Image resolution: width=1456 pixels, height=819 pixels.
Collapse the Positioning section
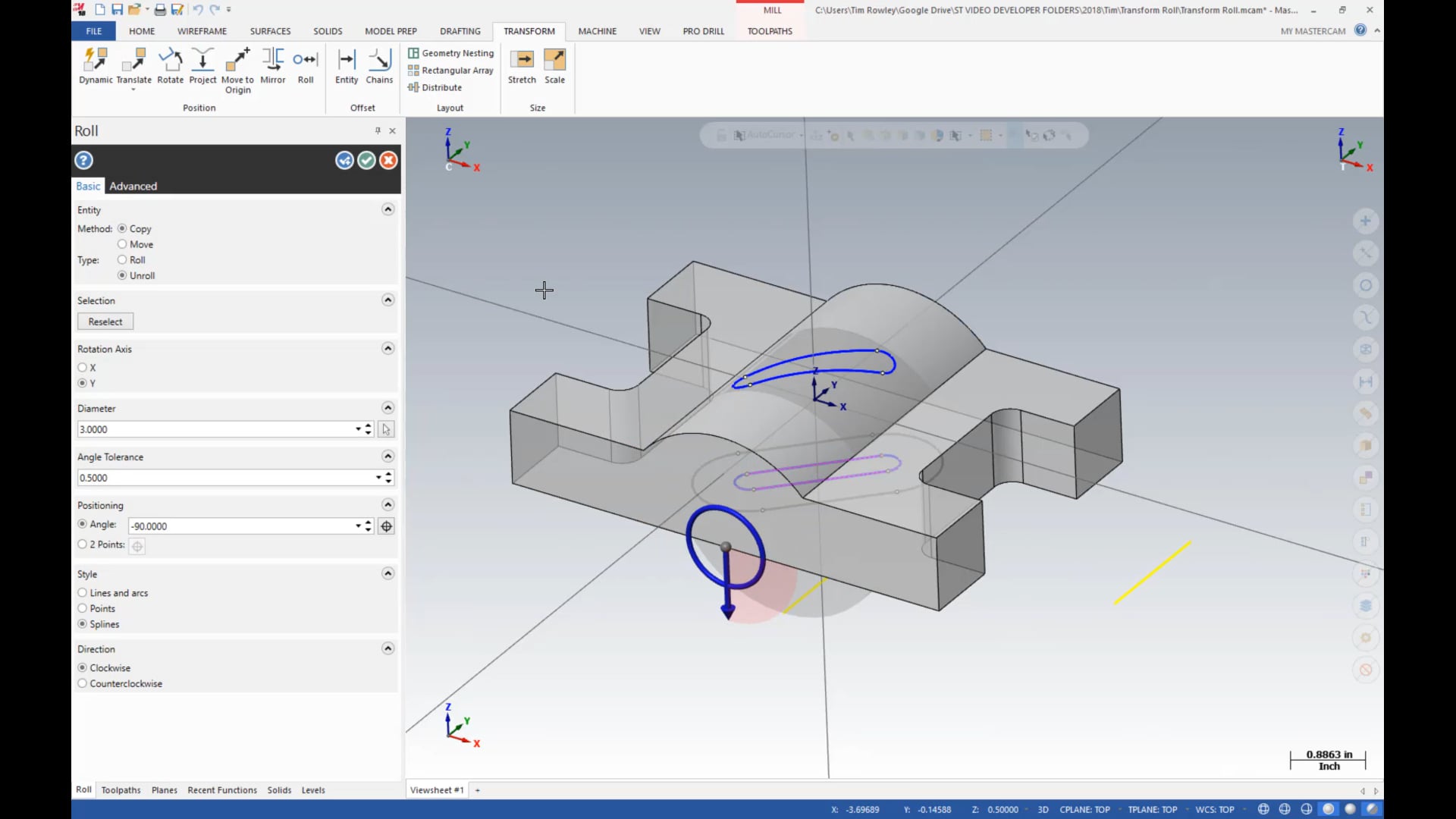388,505
